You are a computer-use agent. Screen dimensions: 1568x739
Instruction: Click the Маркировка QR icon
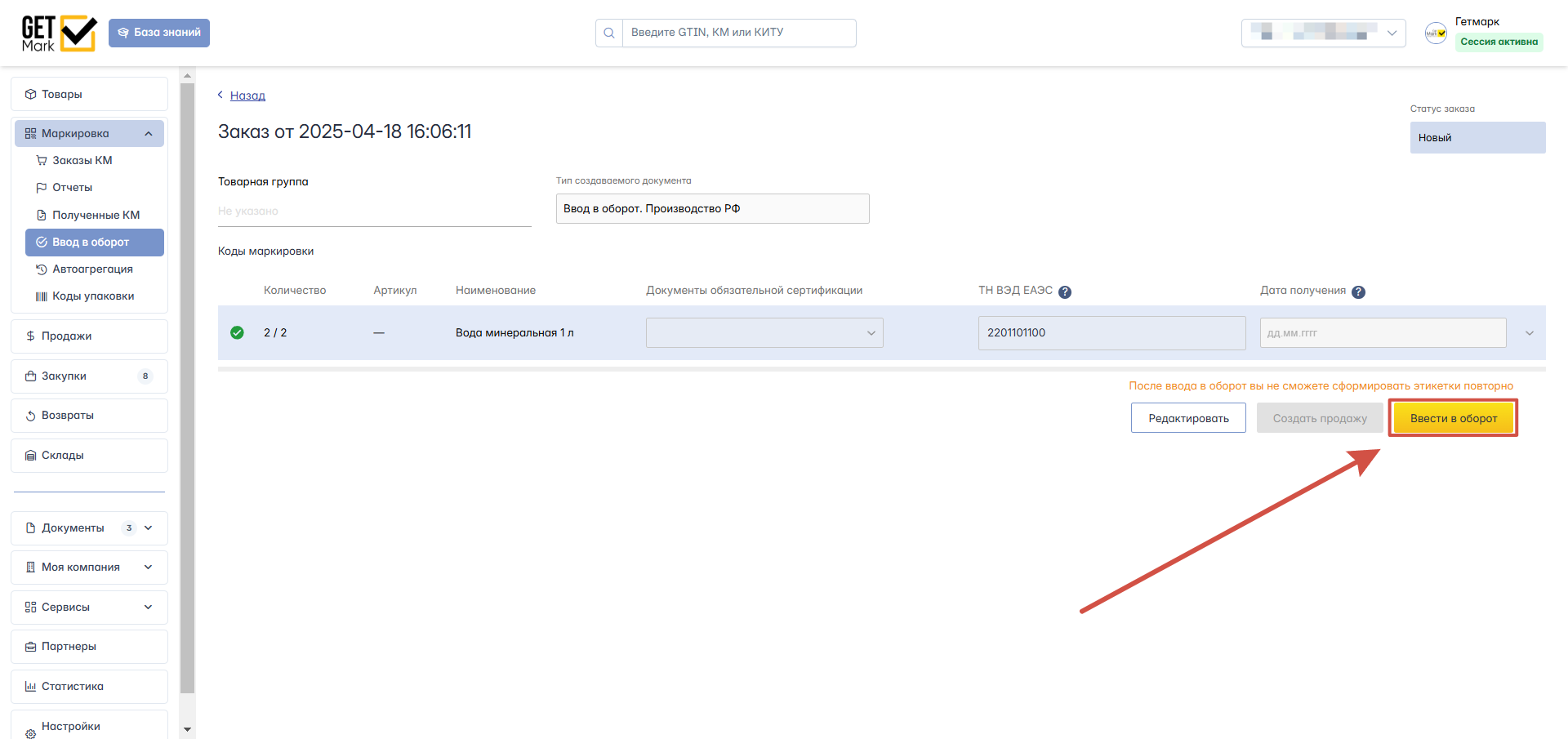(30, 134)
